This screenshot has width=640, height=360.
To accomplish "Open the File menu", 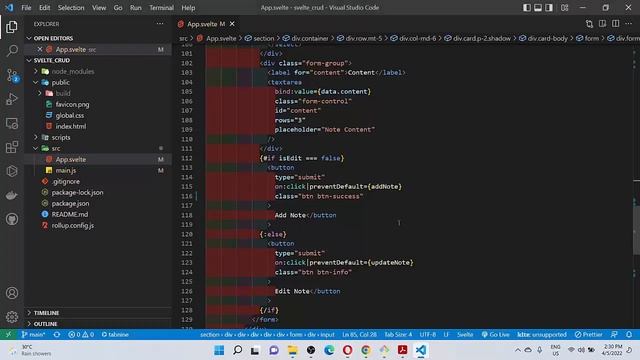I will pyautogui.click(x=26, y=7).
